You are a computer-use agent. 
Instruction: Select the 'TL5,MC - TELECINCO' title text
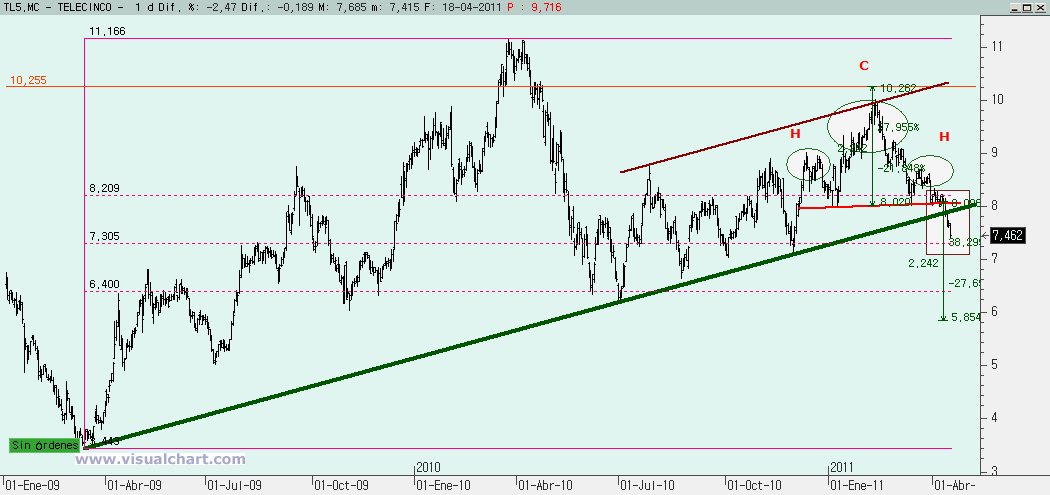click(x=62, y=7)
